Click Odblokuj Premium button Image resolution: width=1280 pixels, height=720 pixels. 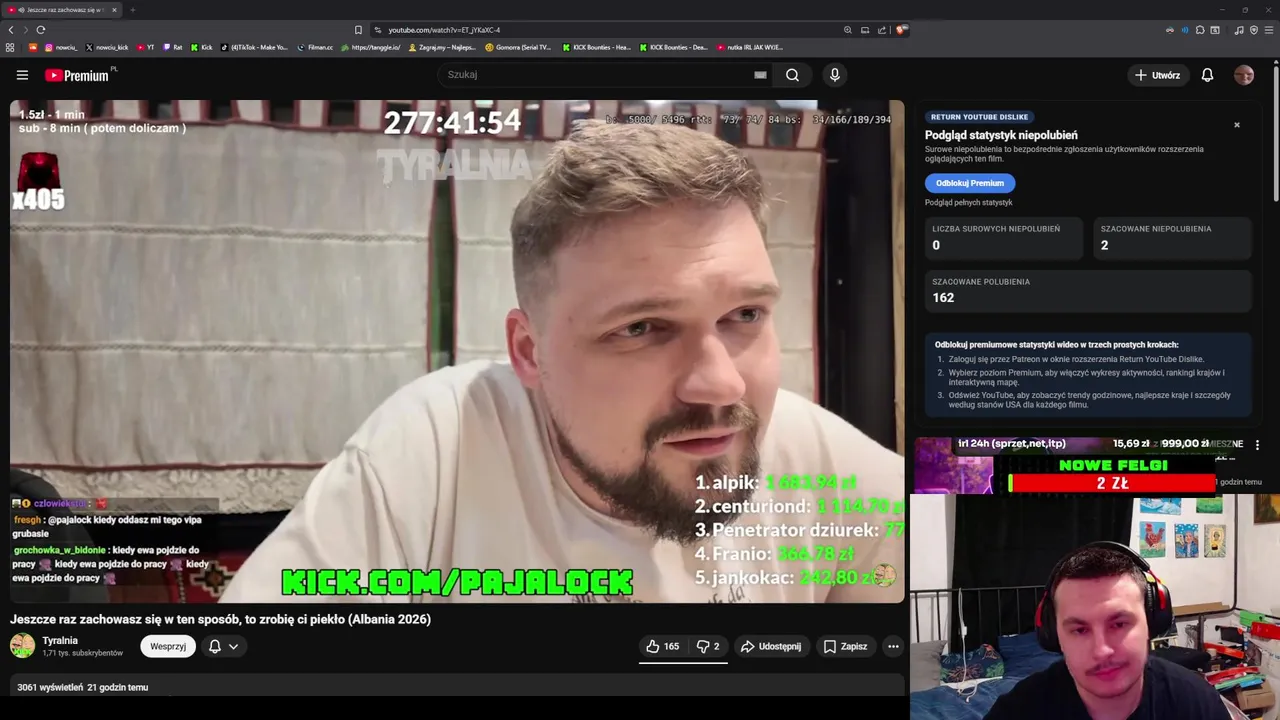point(970,183)
